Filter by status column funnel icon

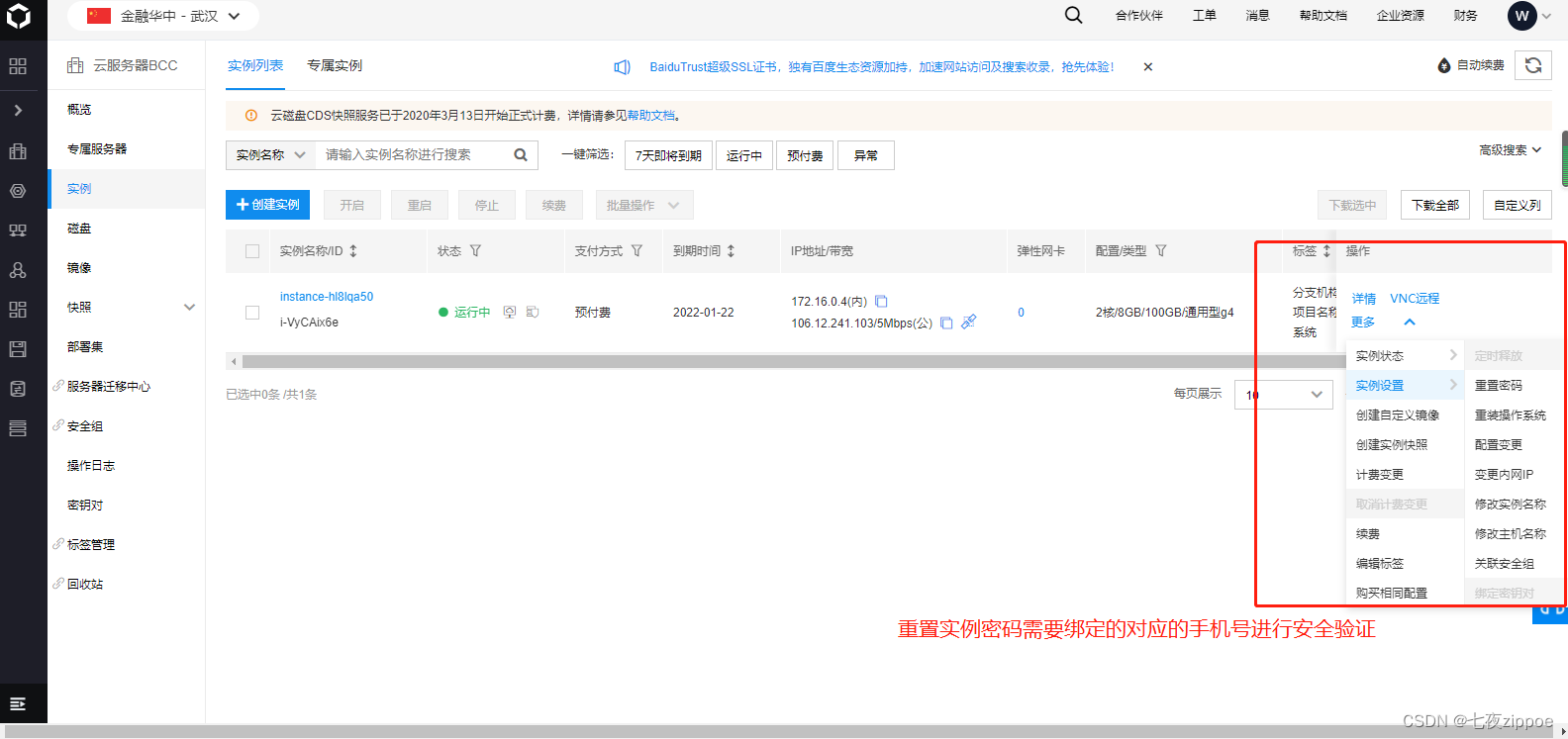pos(476,251)
